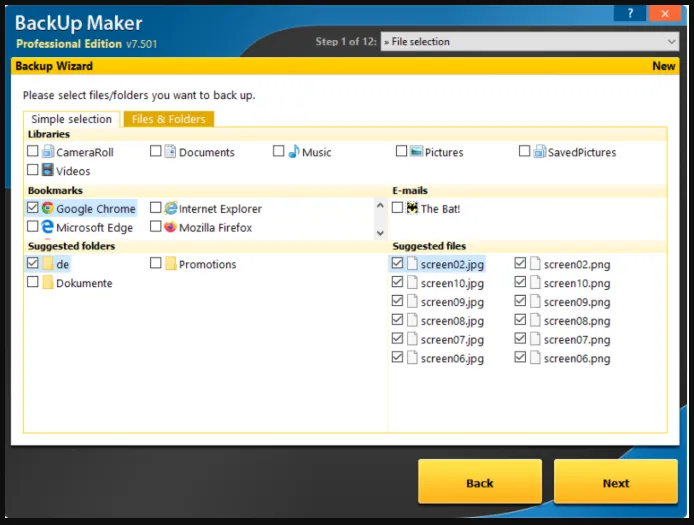The height and width of the screenshot is (525, 694).
Task: Click Bookmarks list scroll up arrow
Action: 380,205
